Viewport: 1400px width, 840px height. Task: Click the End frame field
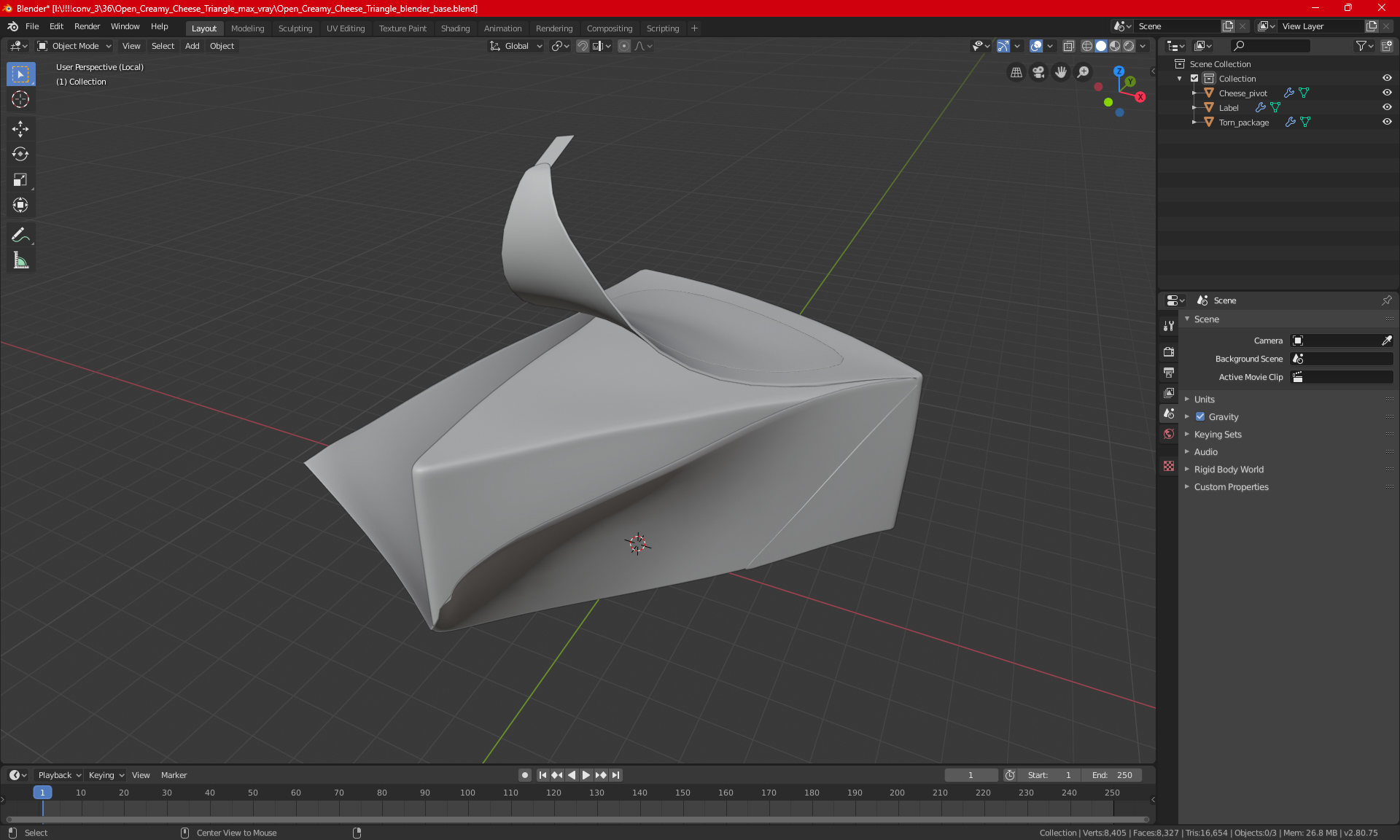tap(1112, 775)
